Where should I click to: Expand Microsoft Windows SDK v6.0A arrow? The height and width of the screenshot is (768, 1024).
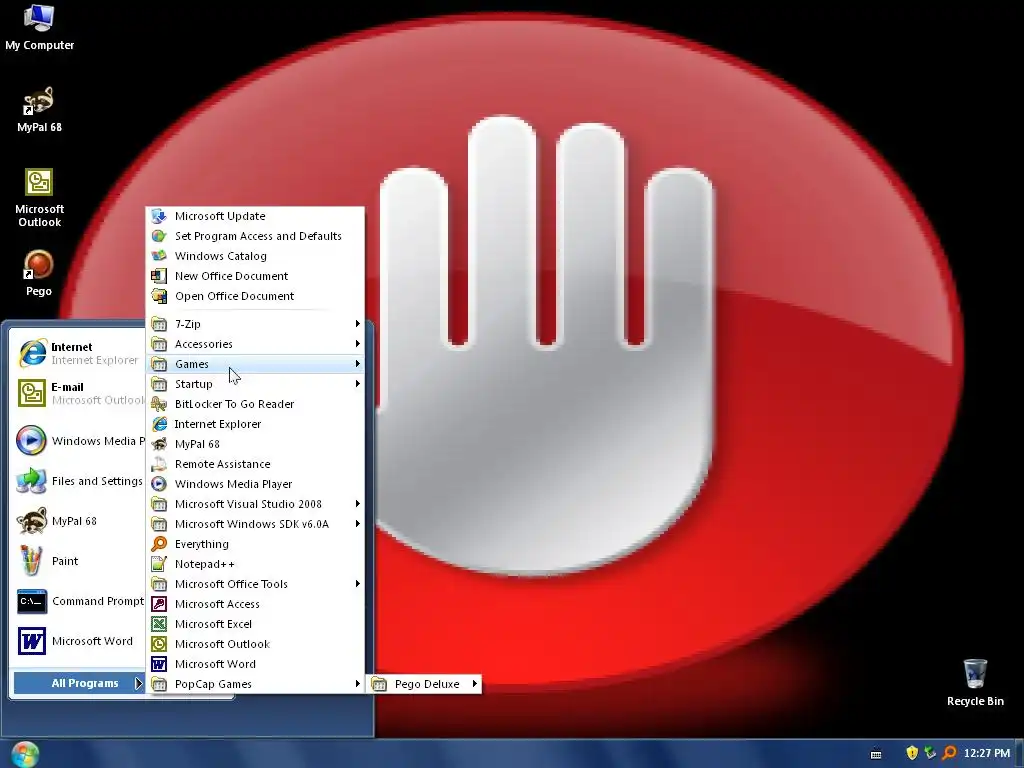[357, 523]
